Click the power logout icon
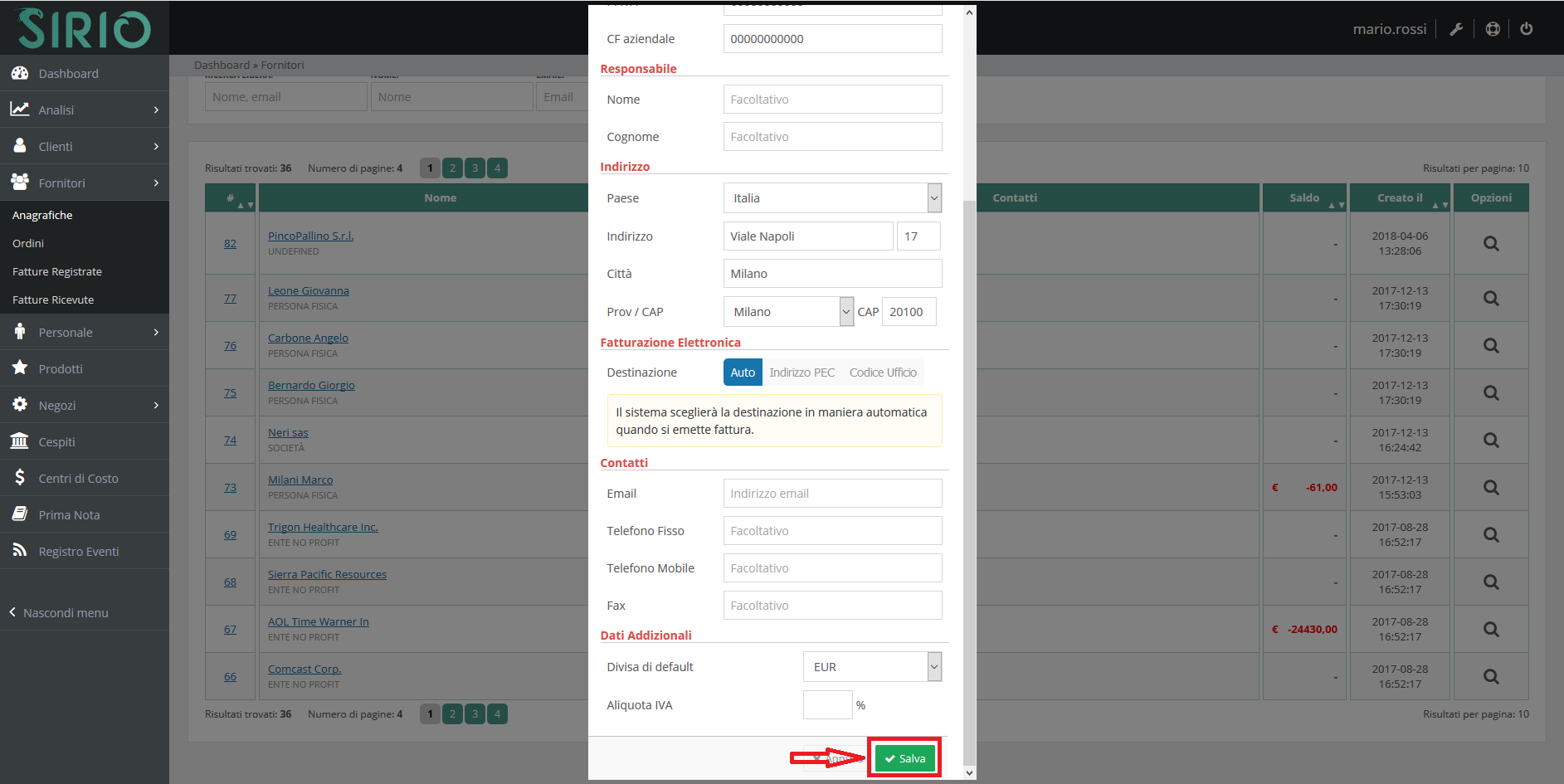Screen dimensions: 1564x784 click(x=1526, y=29)
